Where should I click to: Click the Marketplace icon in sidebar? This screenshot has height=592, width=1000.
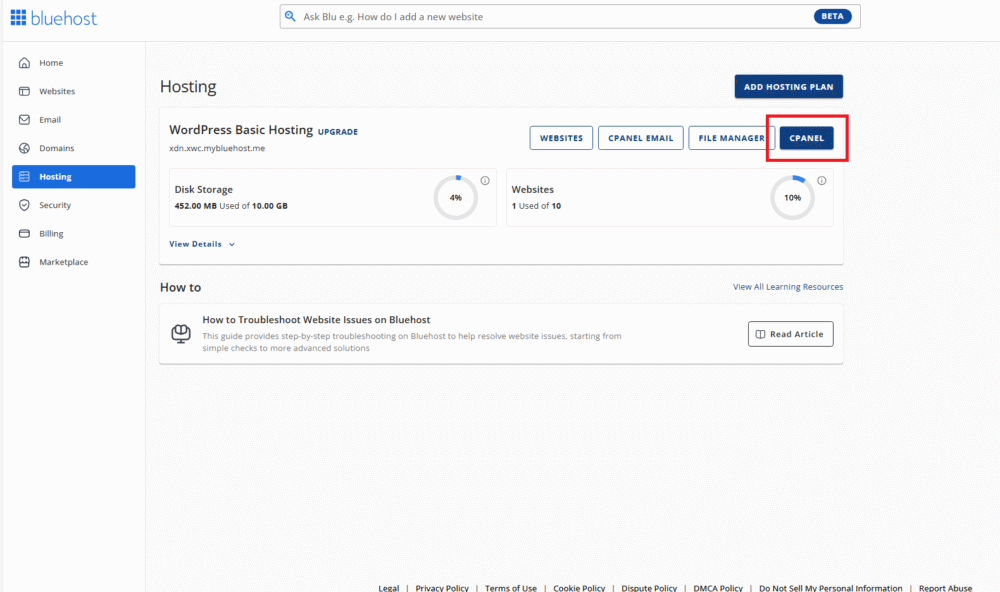pos(23,261)
